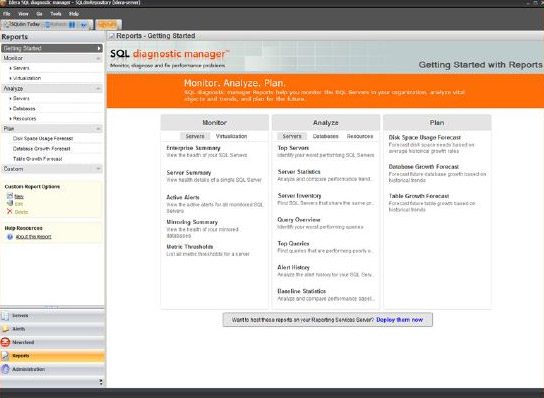Image resolution: width=544 pixels, height=398 pixels.
Task: Open the Server Summary report
Action: click(x=189, y=173)
